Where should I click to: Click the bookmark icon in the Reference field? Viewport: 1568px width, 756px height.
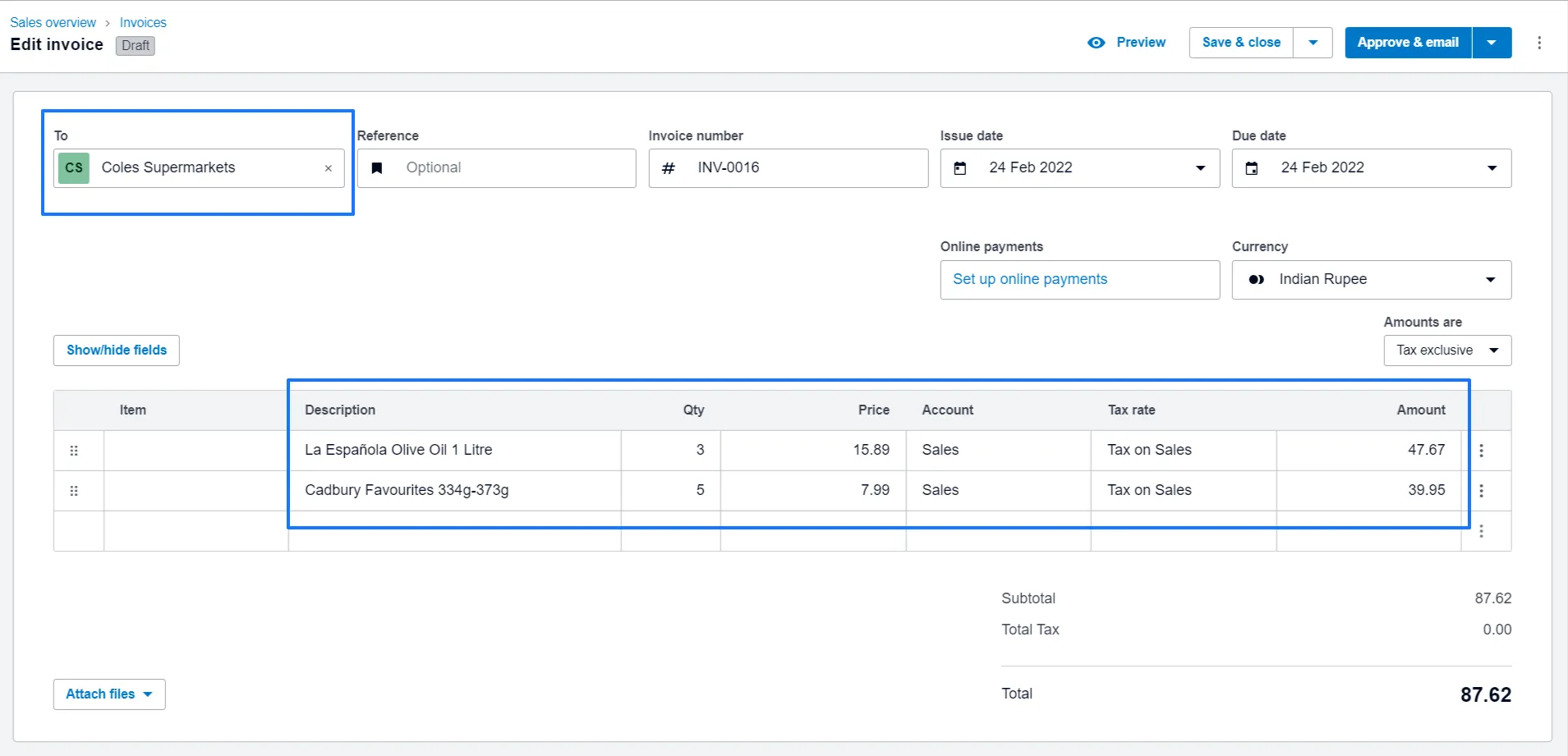tap(377, 168)
